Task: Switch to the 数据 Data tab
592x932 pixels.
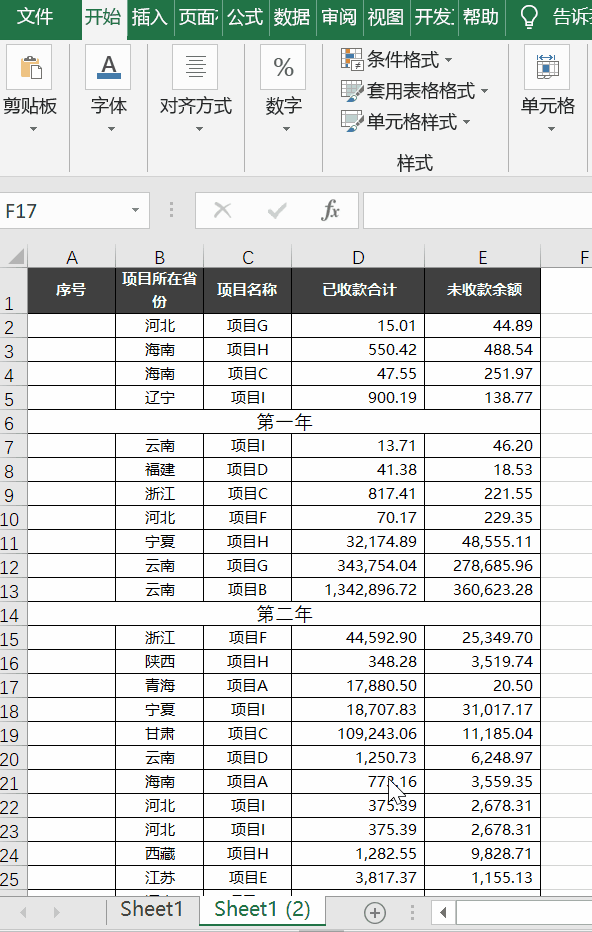Action: 292,17
